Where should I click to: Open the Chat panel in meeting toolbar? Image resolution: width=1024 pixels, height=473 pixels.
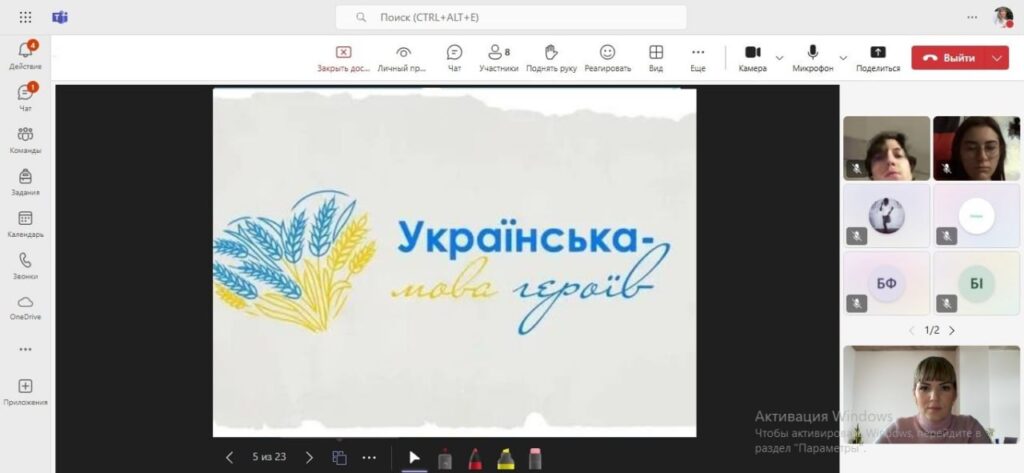pos(454,57)
